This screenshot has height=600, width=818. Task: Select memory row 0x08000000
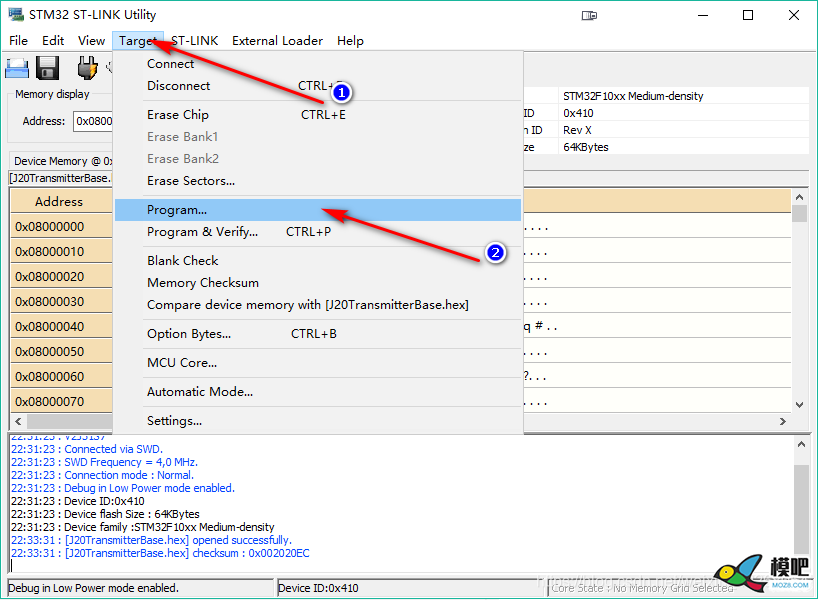(x=61, y=226)
